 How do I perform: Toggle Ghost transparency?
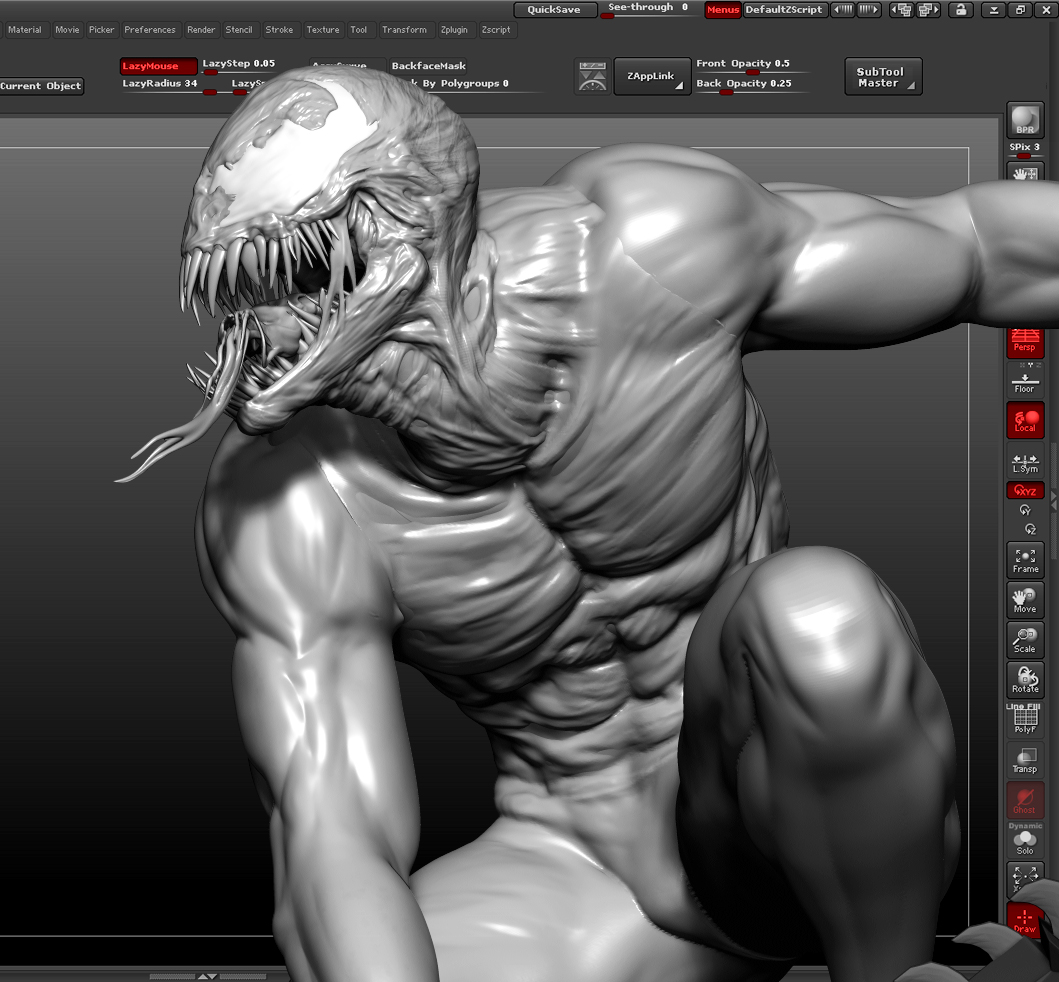(1025, 800)
